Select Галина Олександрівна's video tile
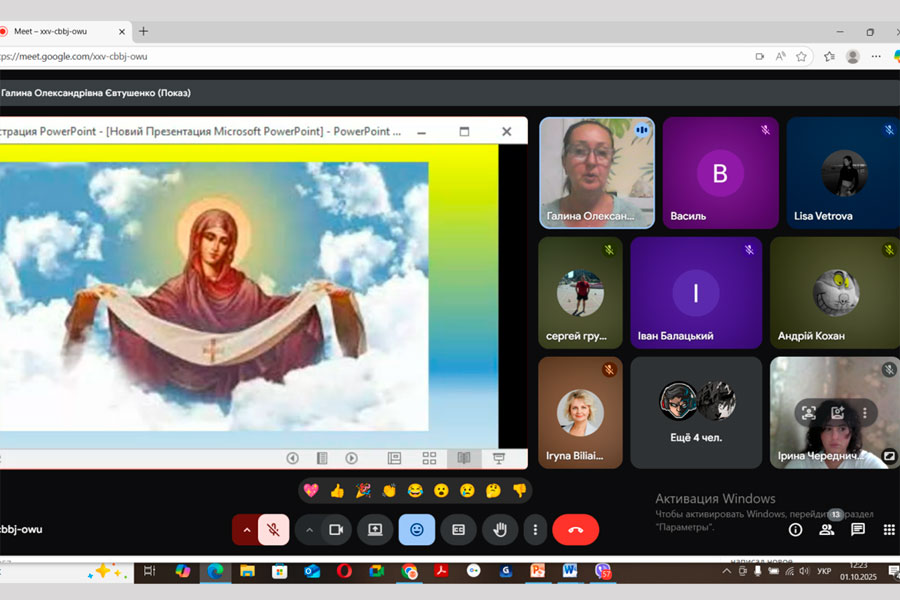Viewport: 900px width, 600px height. (x=597, y=172)
